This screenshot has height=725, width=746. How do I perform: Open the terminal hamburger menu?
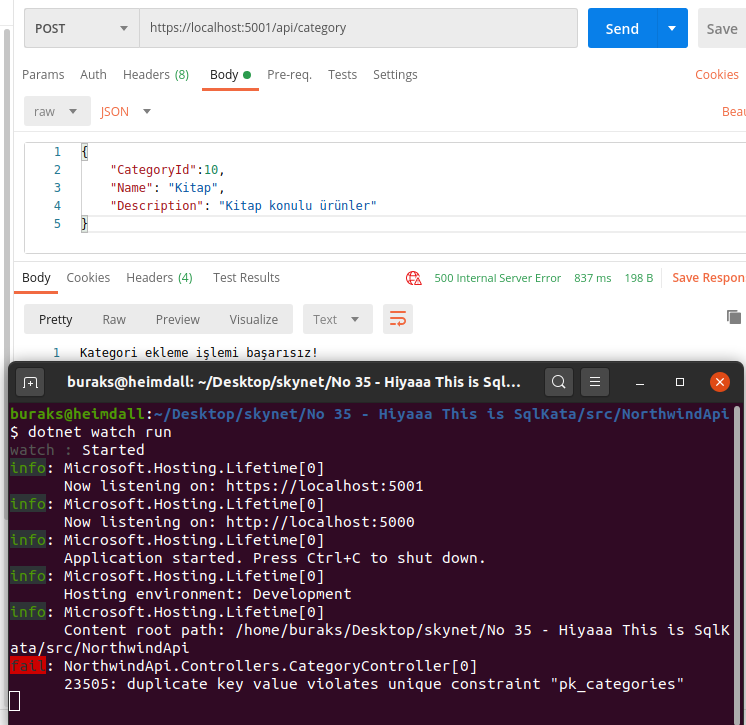[594, 382]
